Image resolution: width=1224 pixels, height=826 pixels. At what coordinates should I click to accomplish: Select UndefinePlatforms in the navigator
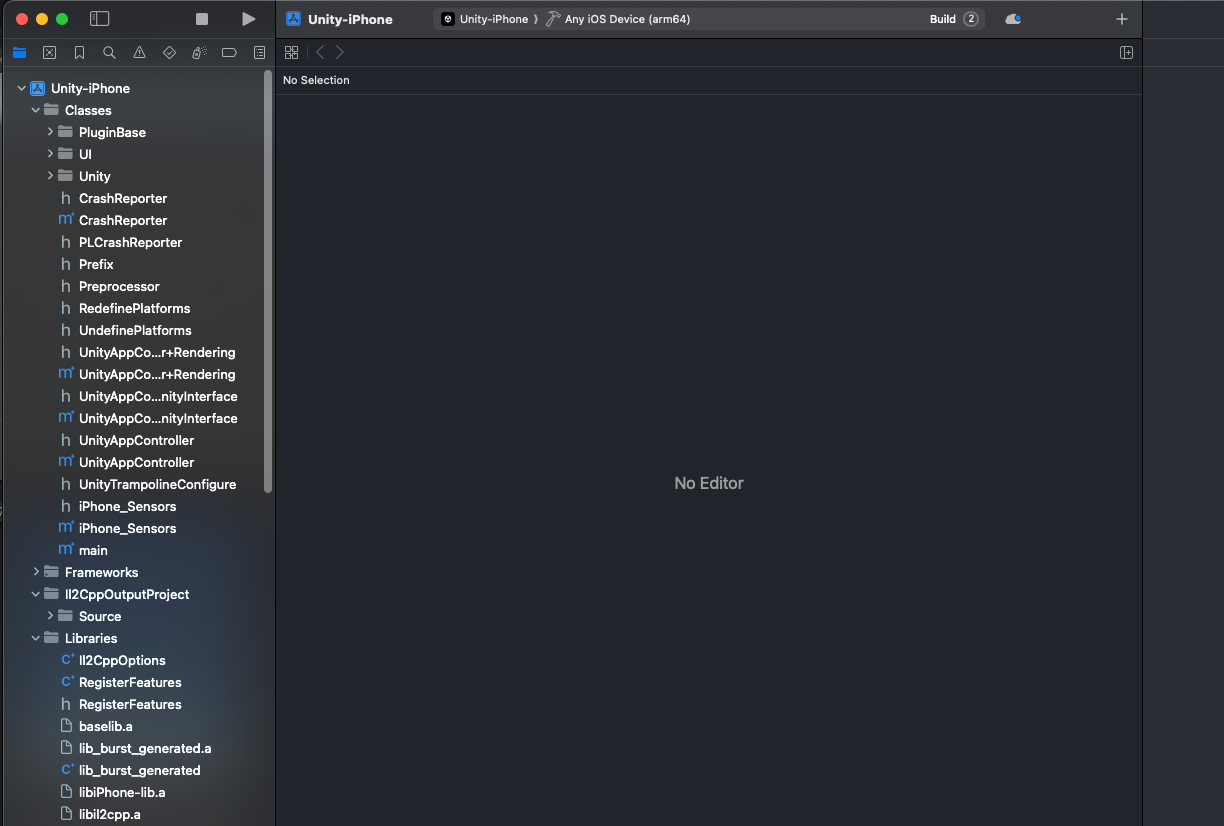point(135,330)
